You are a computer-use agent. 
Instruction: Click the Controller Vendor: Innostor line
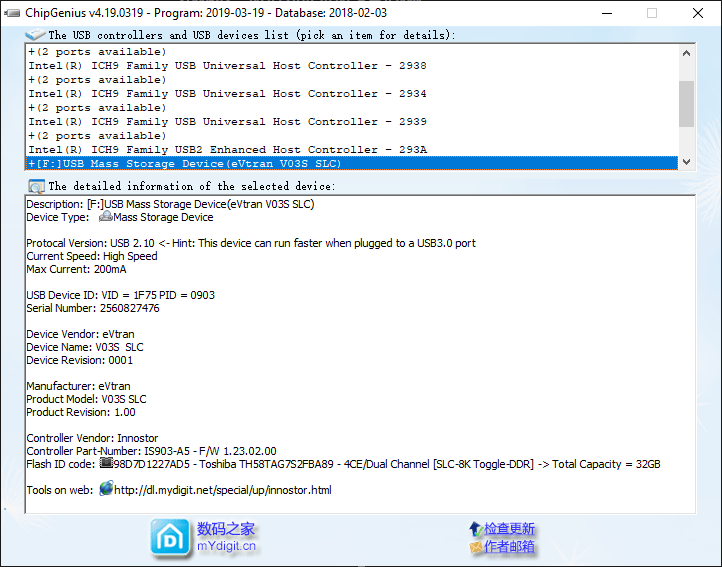tap(92, 438)
